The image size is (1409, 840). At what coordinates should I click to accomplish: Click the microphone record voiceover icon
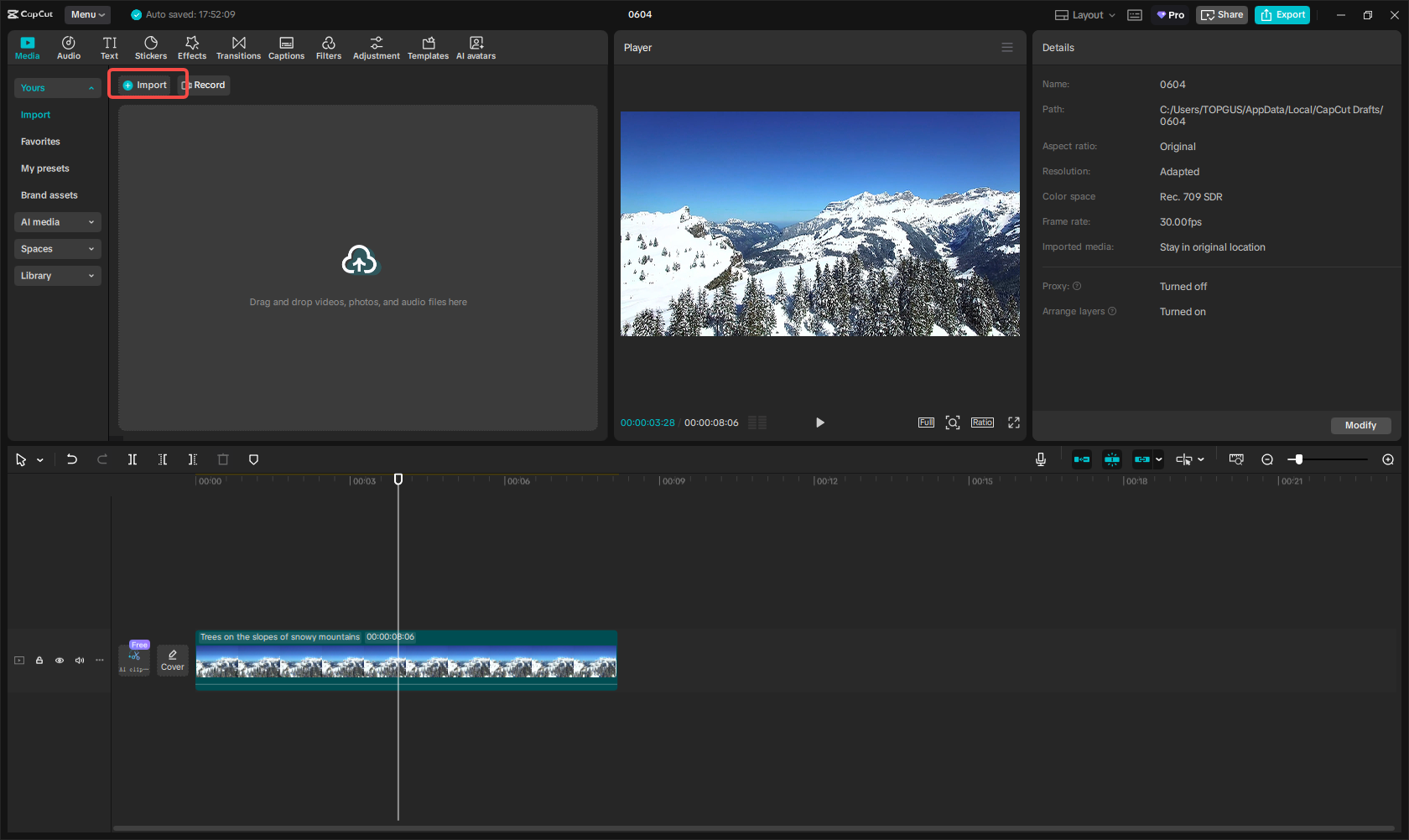(1041, 459)
